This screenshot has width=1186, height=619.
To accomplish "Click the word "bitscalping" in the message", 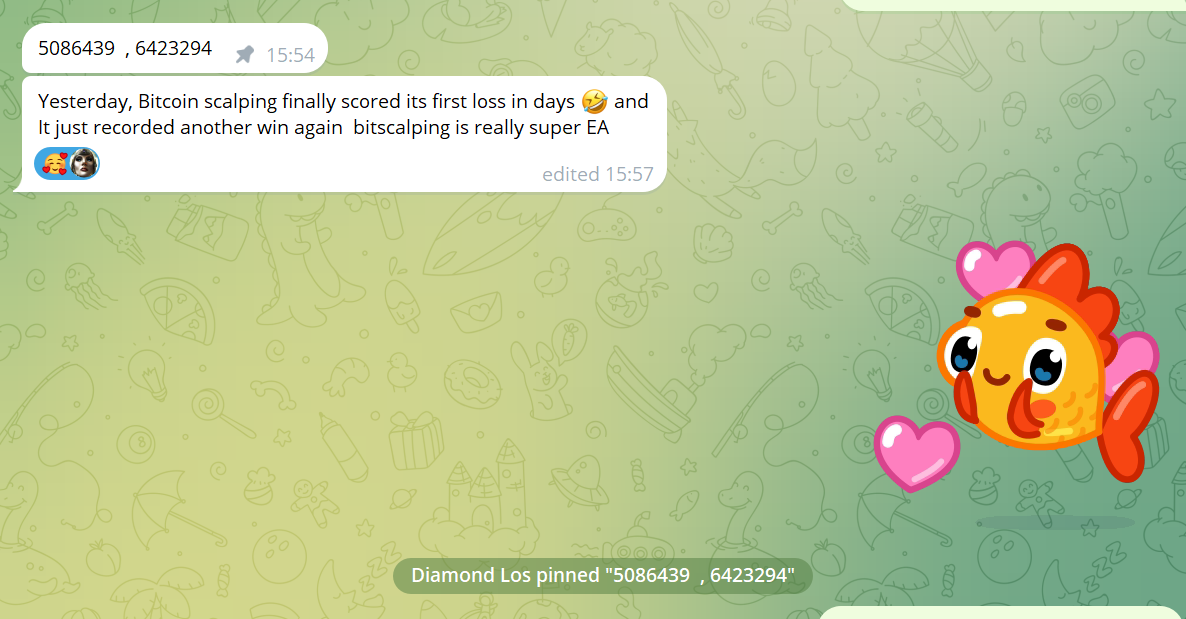I will [401, 128].
